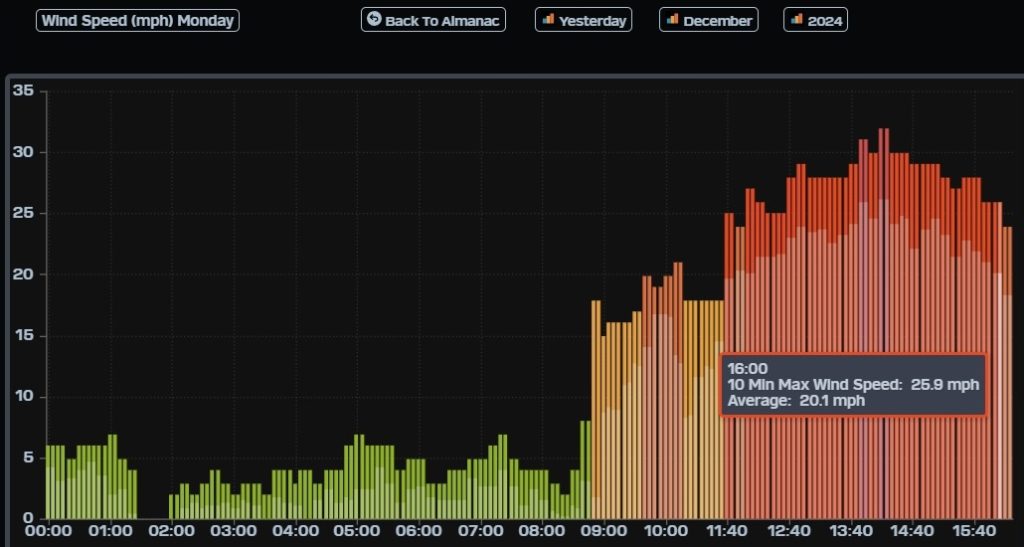1024x547 pixels.
Task: Click the bar chart icon beside 2024
Action: click(796, 19)
